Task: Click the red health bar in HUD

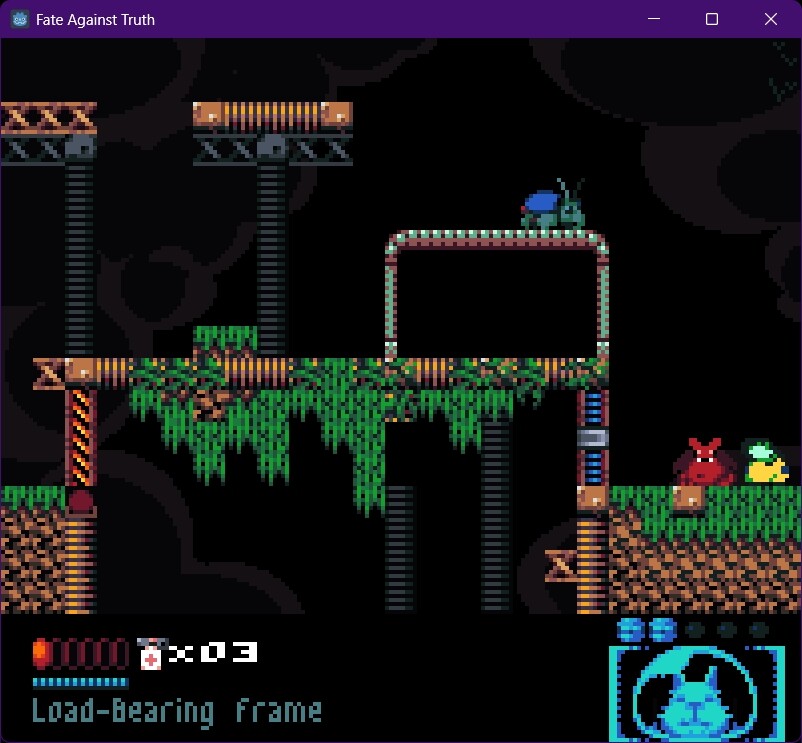Action: [x=80, y=653]
